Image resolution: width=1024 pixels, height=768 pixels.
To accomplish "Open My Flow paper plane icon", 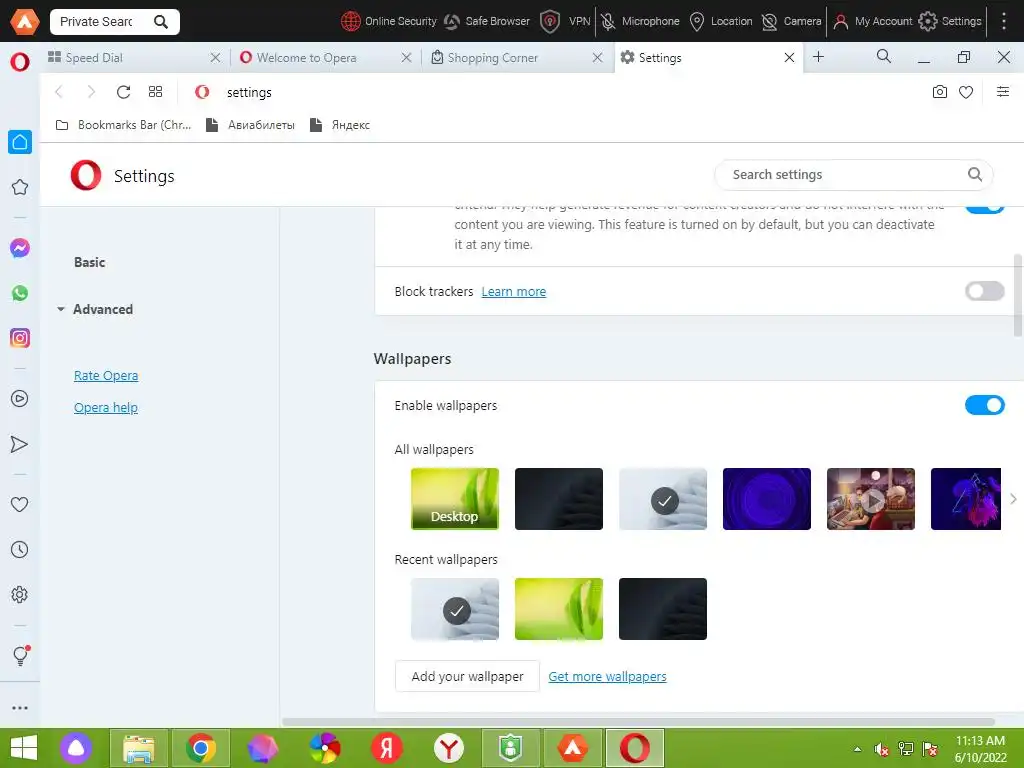I will 20,444.
